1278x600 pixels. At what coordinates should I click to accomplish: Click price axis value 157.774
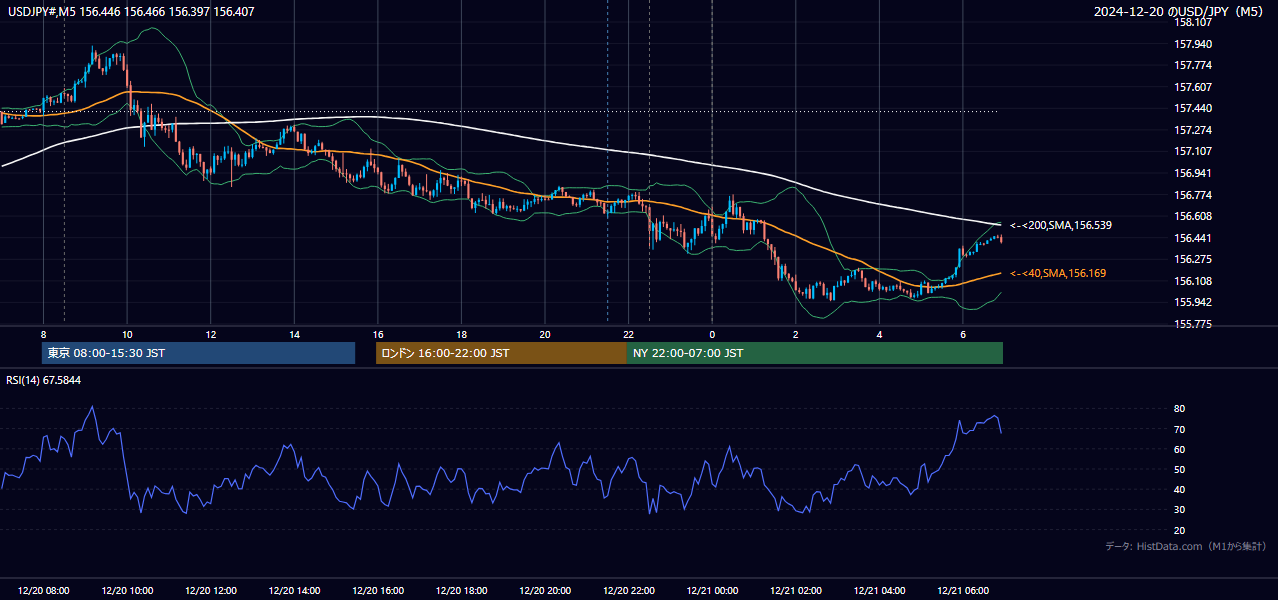[x=1193, y=65]
